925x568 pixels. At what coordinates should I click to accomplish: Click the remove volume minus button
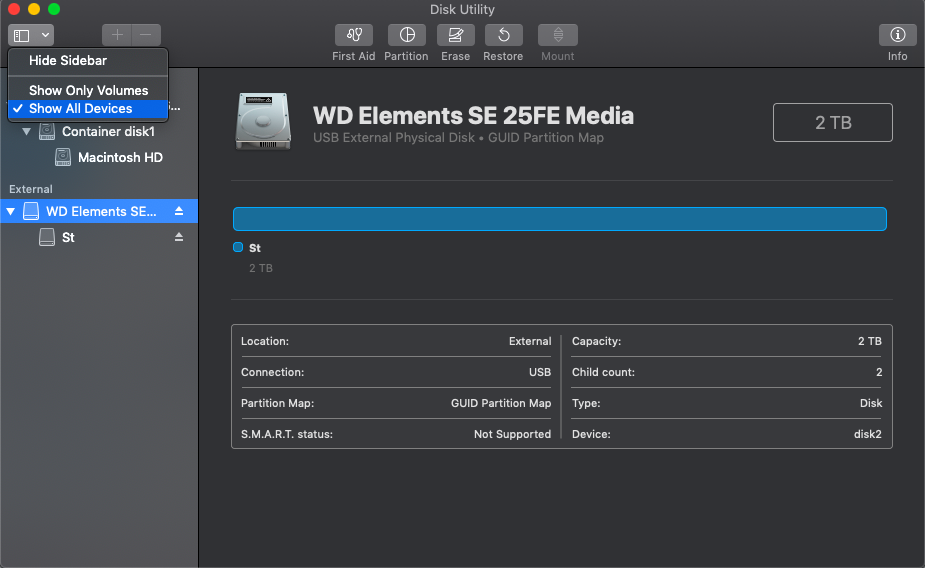tap(146, 35)
